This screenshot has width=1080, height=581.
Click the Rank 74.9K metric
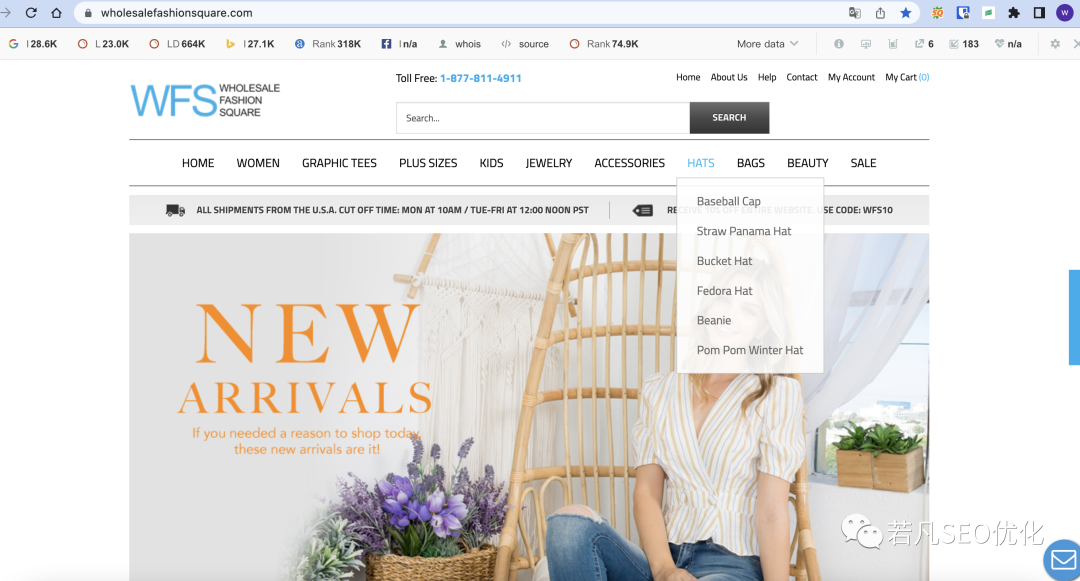[x=604, y=43]
